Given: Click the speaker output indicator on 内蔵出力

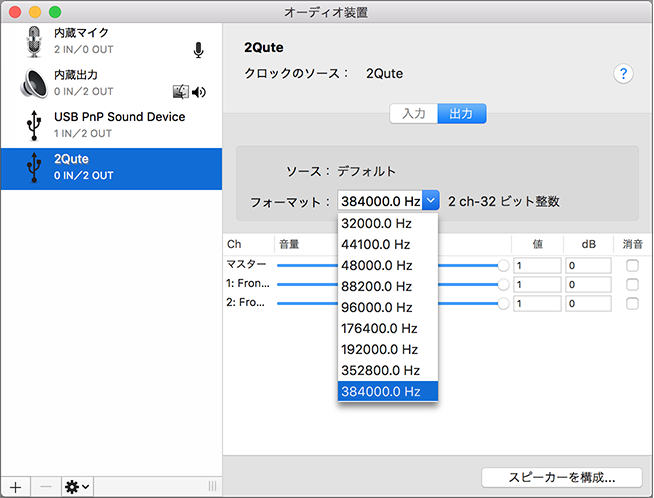Looking at the screenshot, I should point(199,92).
